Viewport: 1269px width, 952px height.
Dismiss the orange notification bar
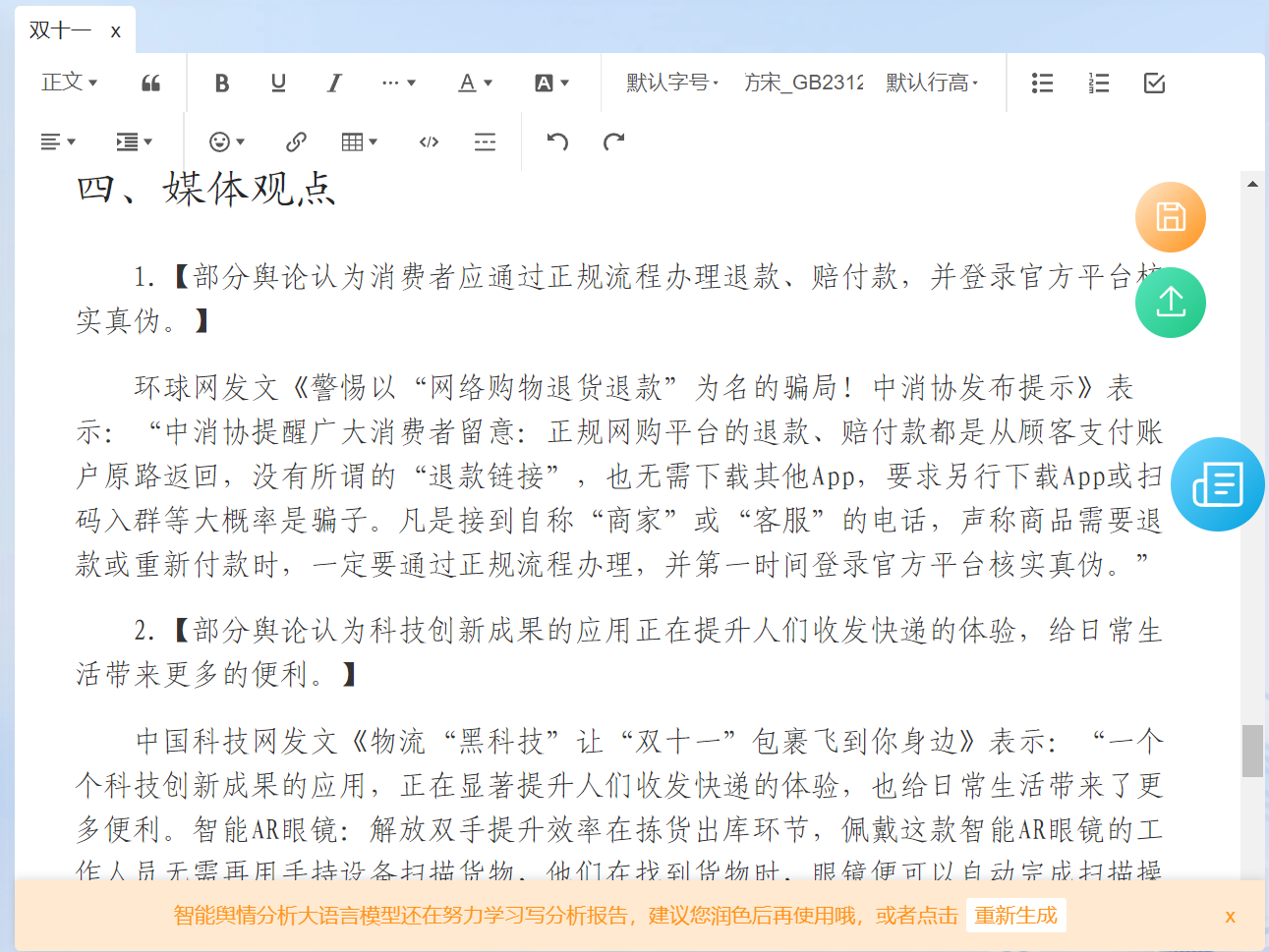coord(1231,915)
